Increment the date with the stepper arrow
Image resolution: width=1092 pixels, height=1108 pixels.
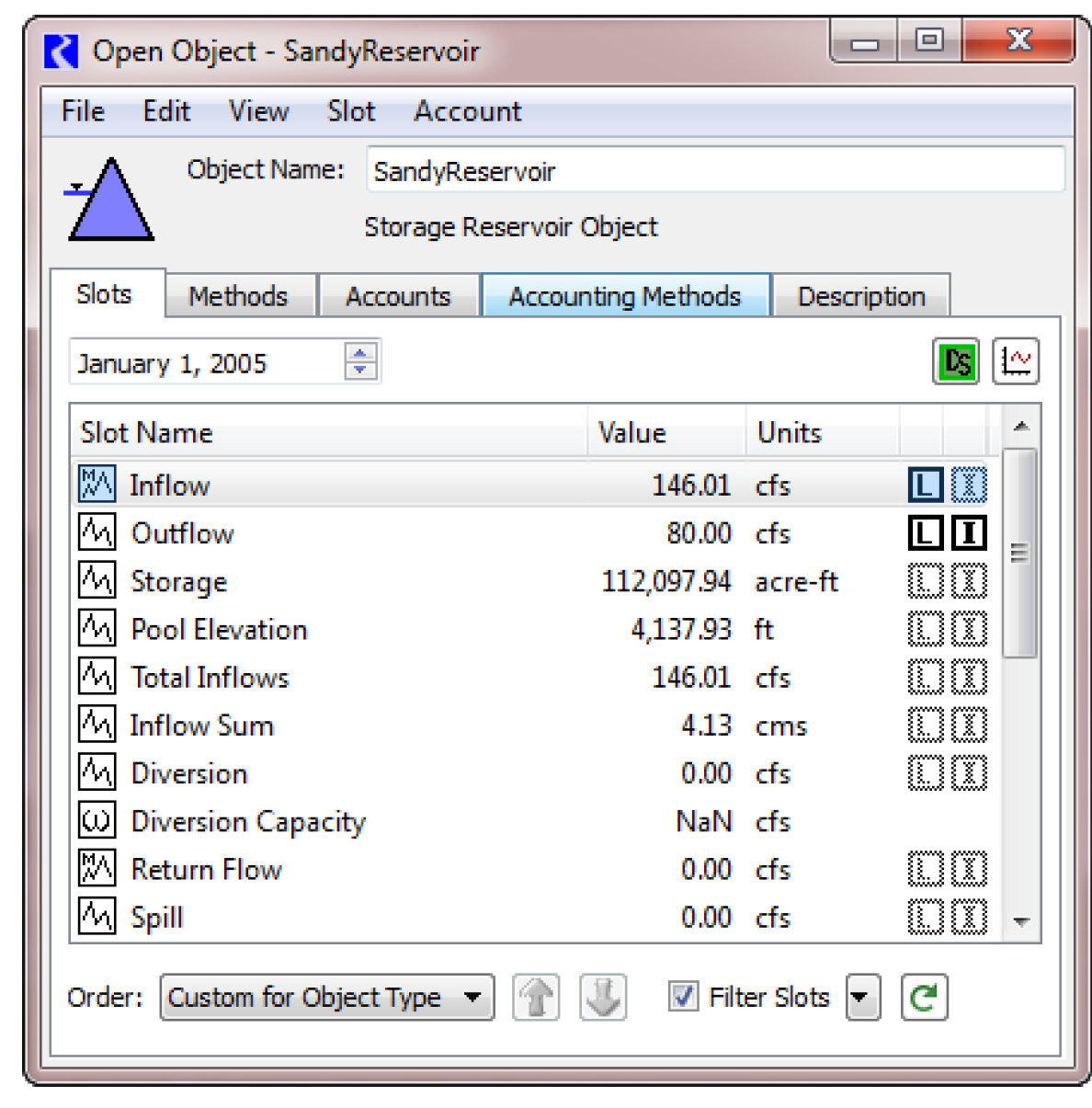(x=360, y=352)
